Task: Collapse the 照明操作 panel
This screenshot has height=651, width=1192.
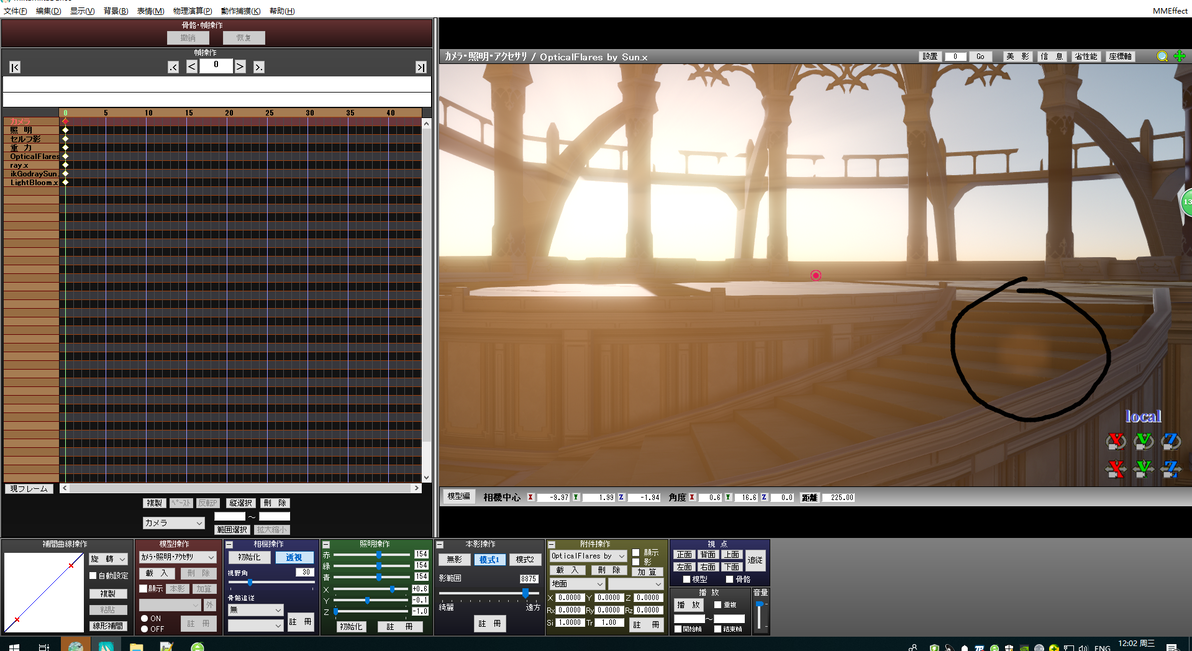Action: coord(325,545)
